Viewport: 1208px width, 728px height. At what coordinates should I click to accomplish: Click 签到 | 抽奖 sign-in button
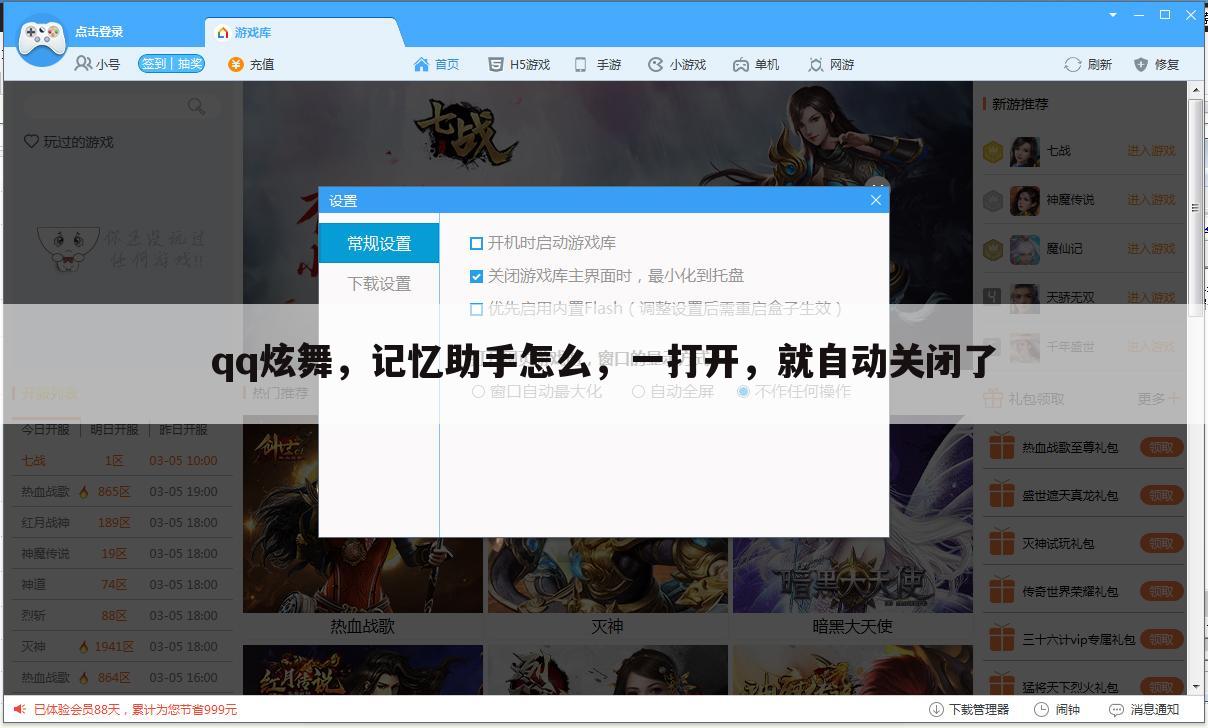(171, 64)
